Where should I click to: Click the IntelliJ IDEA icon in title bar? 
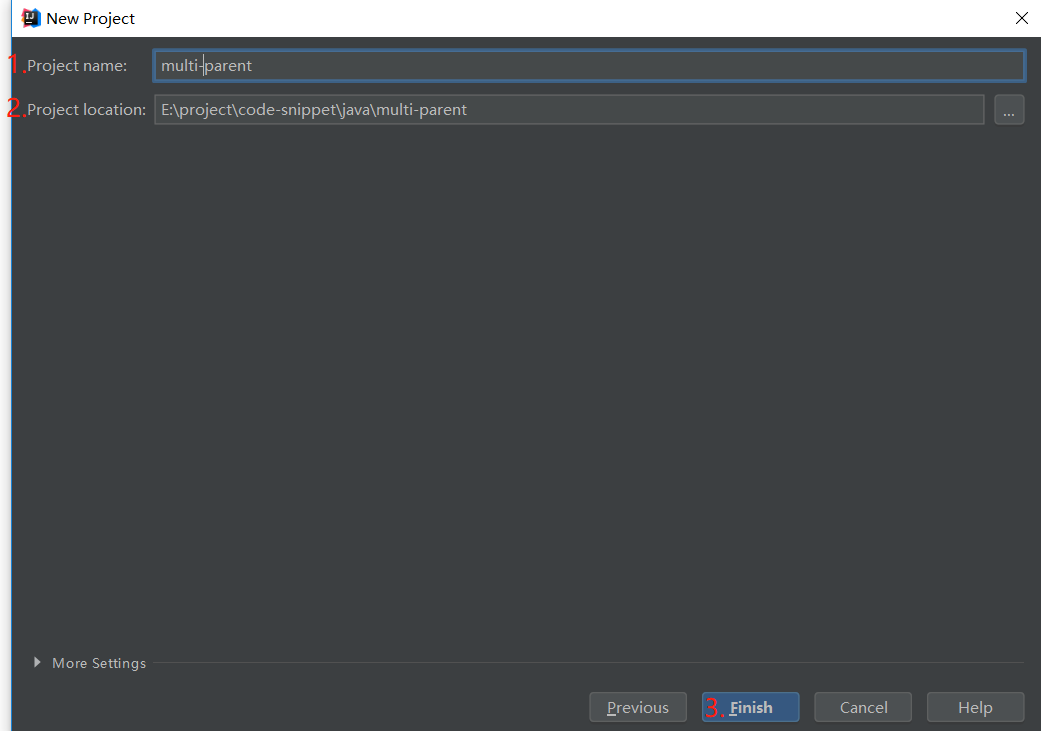tap(31, 18)
